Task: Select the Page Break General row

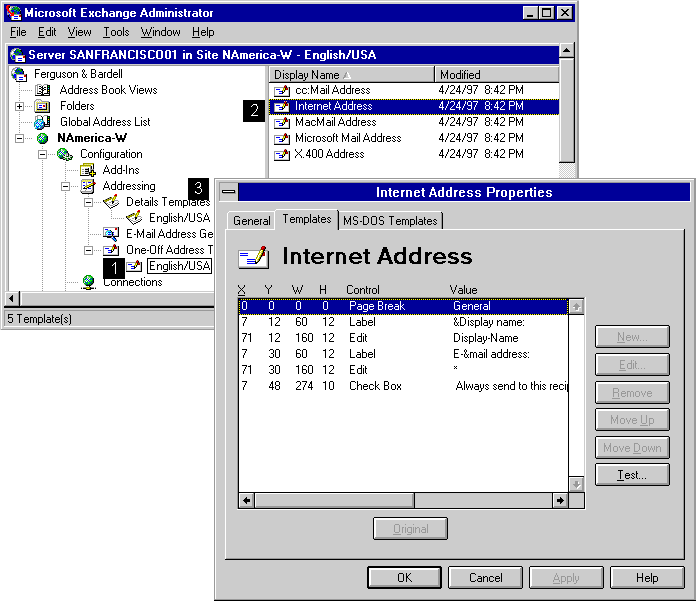Action: pyautogui.click(x=403, y=306)
